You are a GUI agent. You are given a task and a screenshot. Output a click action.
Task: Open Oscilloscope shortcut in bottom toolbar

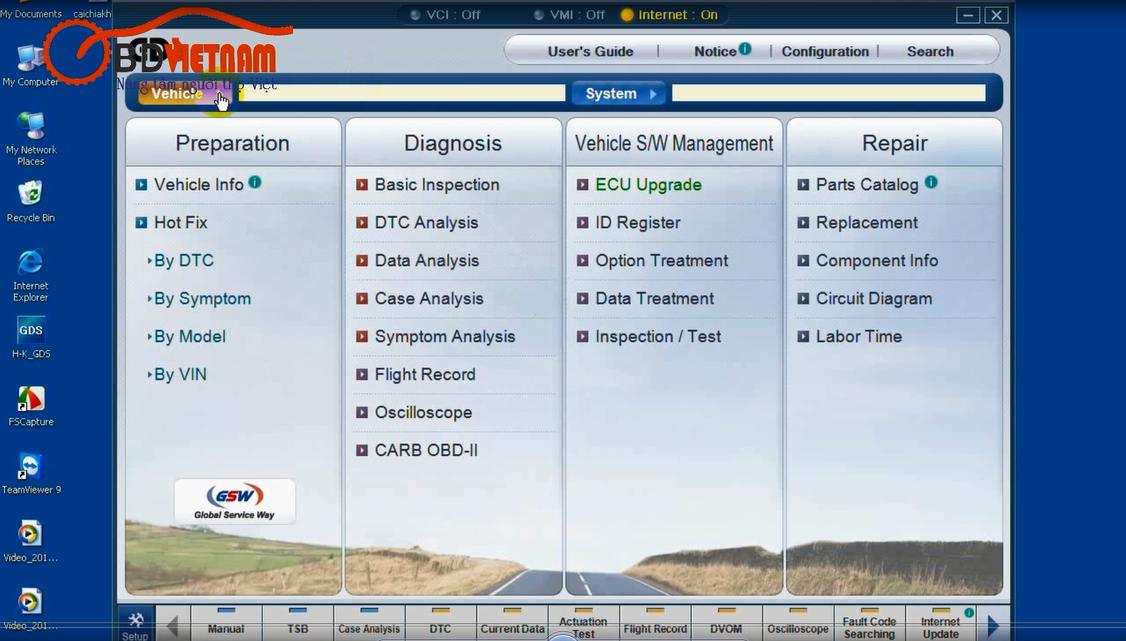point(798,623)
